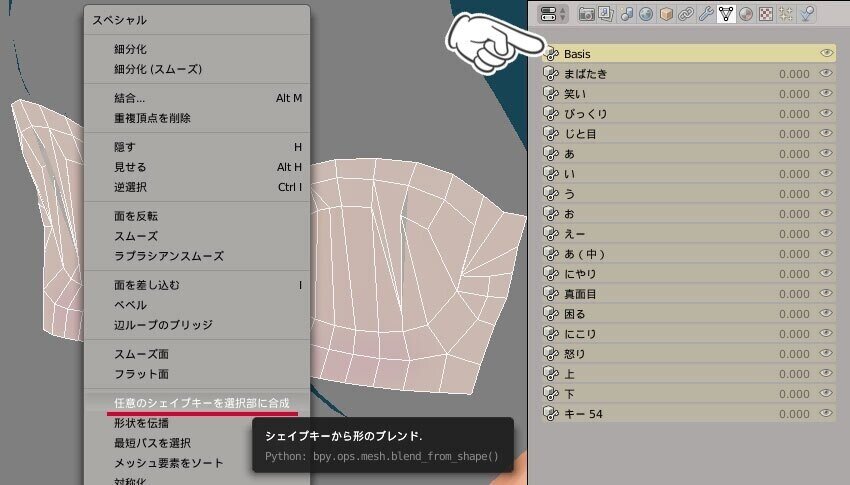Choose 面を反転 from the menu
The width and height of the screenshot is (850, 485).
[x=136, y=216]
